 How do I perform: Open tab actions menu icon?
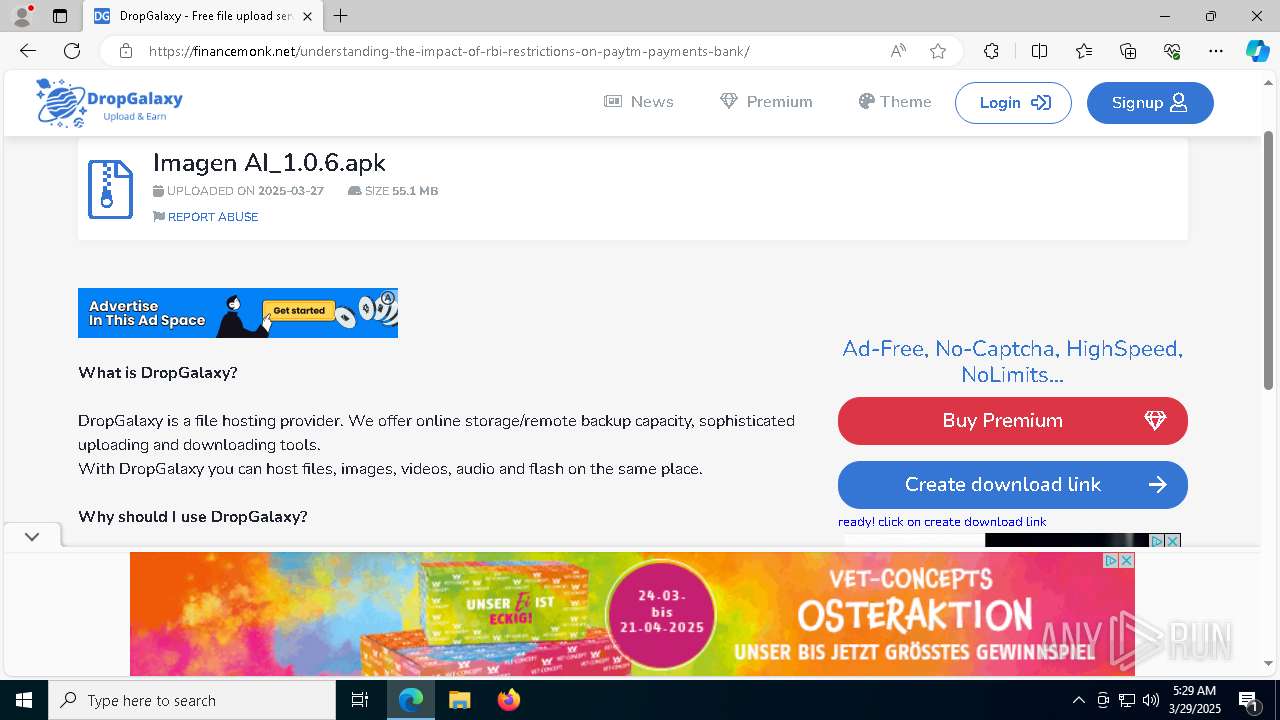coord(60,16)
